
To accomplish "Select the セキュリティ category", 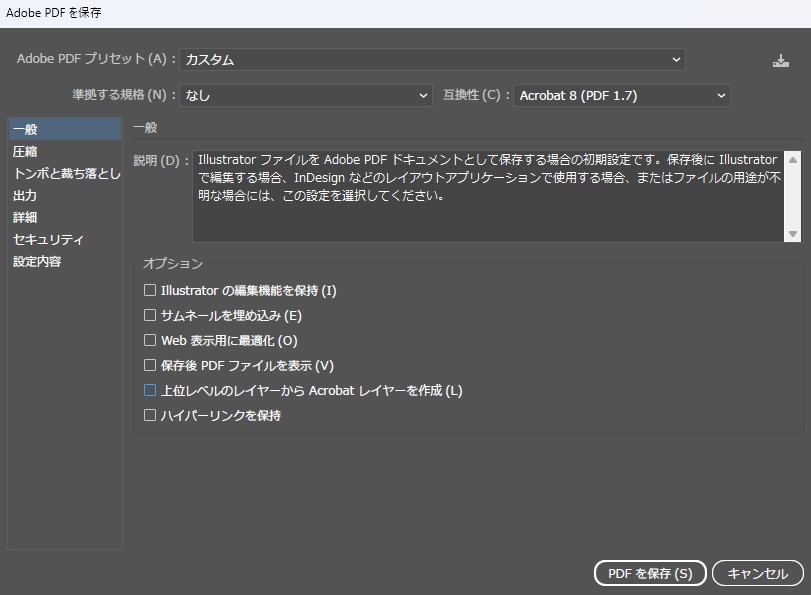I will pos(65,240).
